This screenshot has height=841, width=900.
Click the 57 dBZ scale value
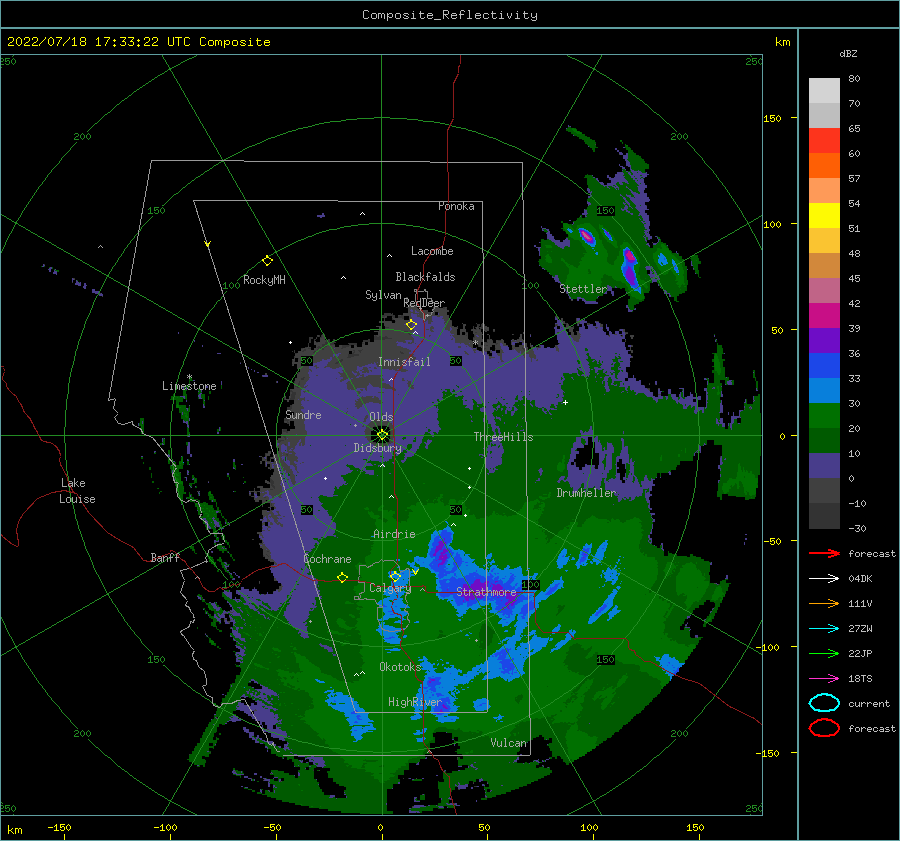[854, 179]
